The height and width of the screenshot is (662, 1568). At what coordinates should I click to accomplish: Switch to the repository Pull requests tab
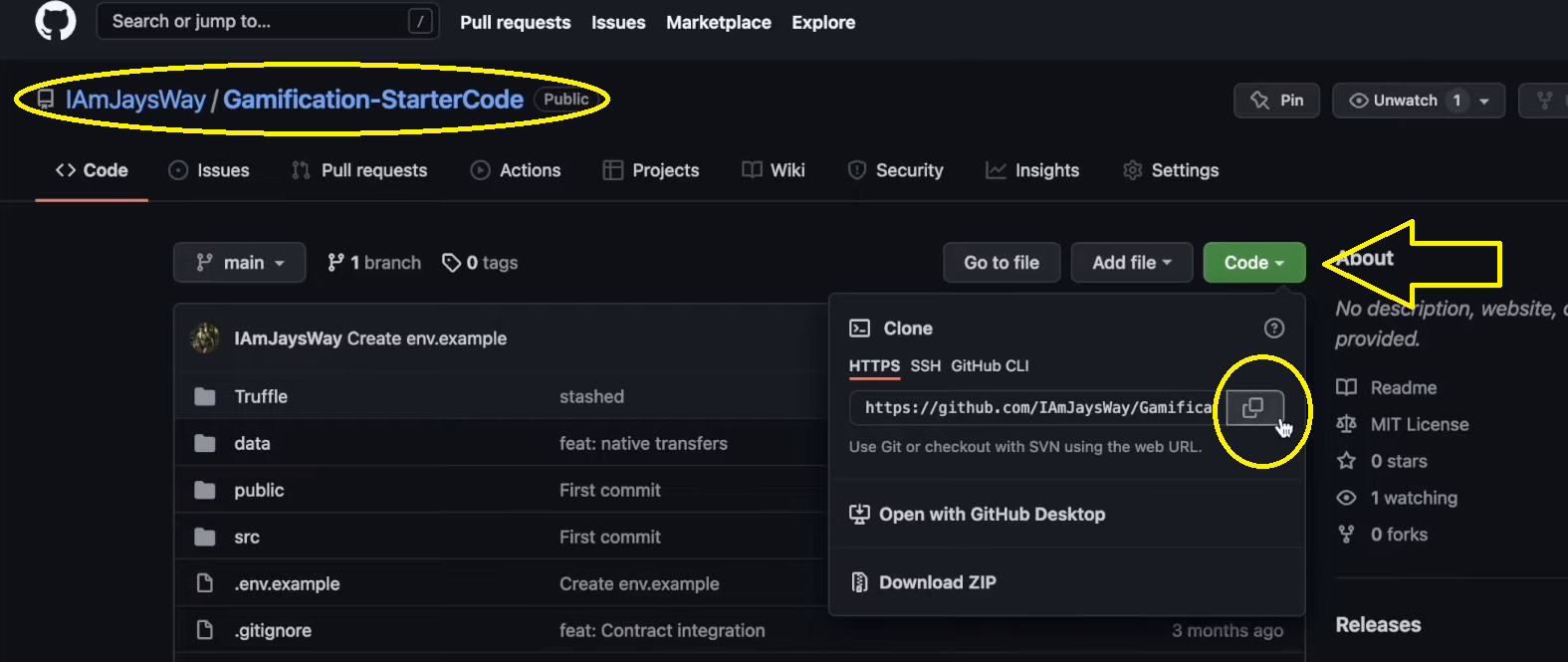coord(359,170)
